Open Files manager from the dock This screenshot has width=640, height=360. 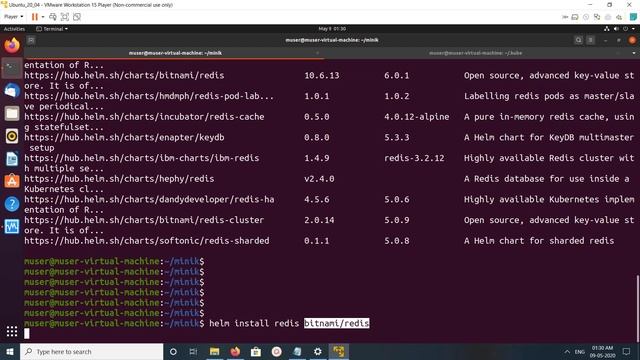pos(12,113)
